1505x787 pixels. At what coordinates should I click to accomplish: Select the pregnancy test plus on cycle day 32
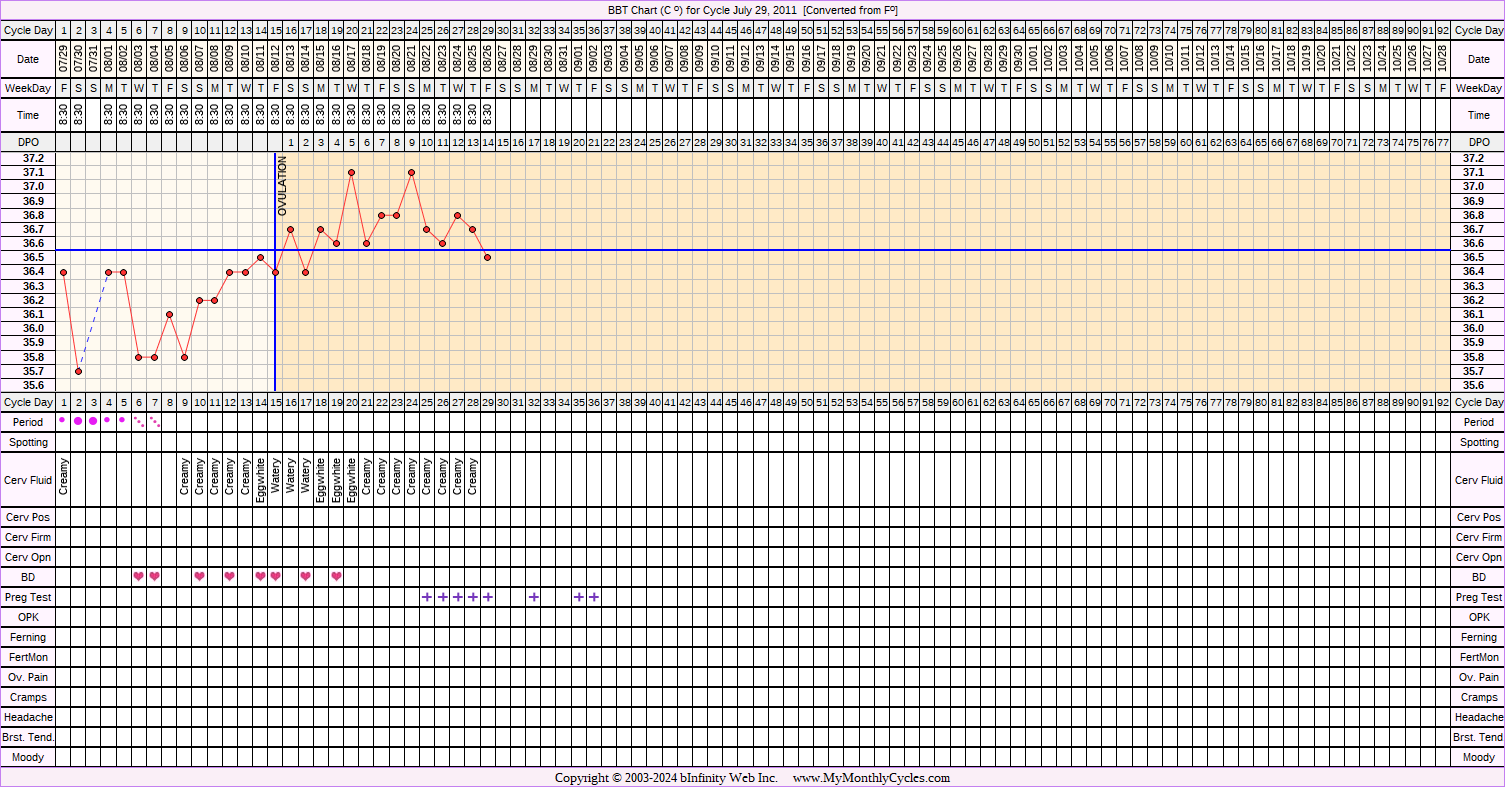point(533,597)
